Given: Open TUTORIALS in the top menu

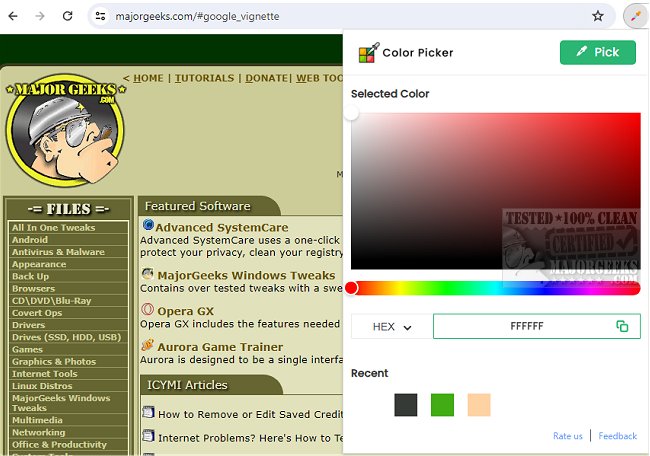Looking at the screenshot, I should click(x=204, y=78).
